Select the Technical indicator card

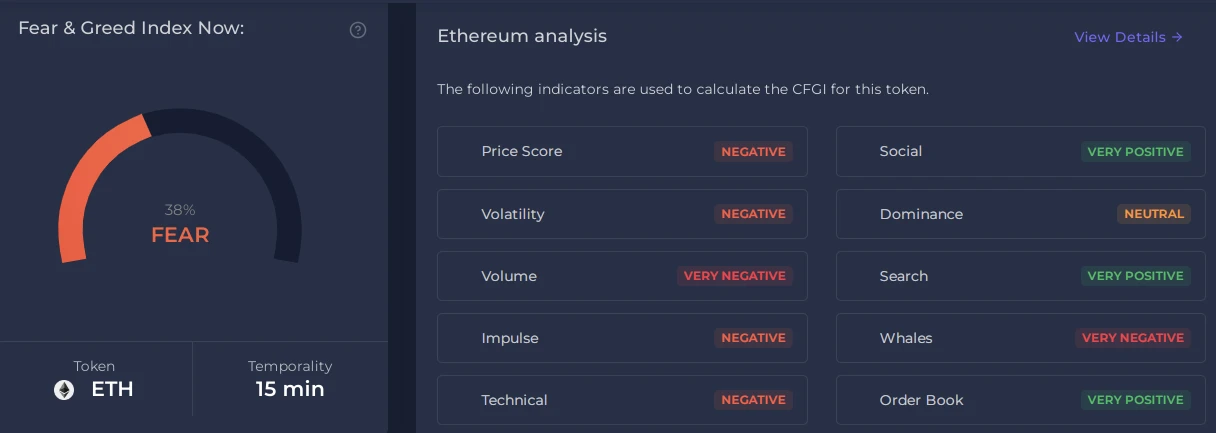pyautogui.click(x=622, y=400)
